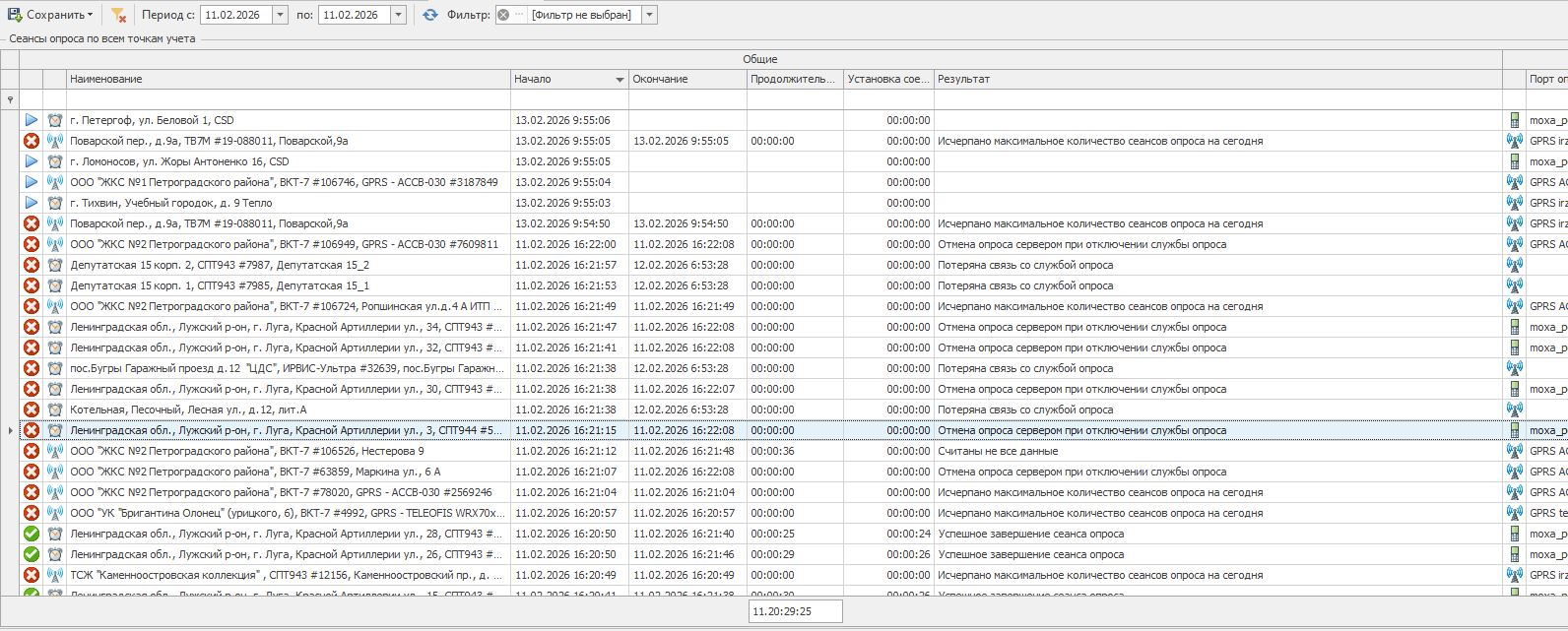
Task: Click the clear filter funnel icon
Action: click(x=118, y=15)
